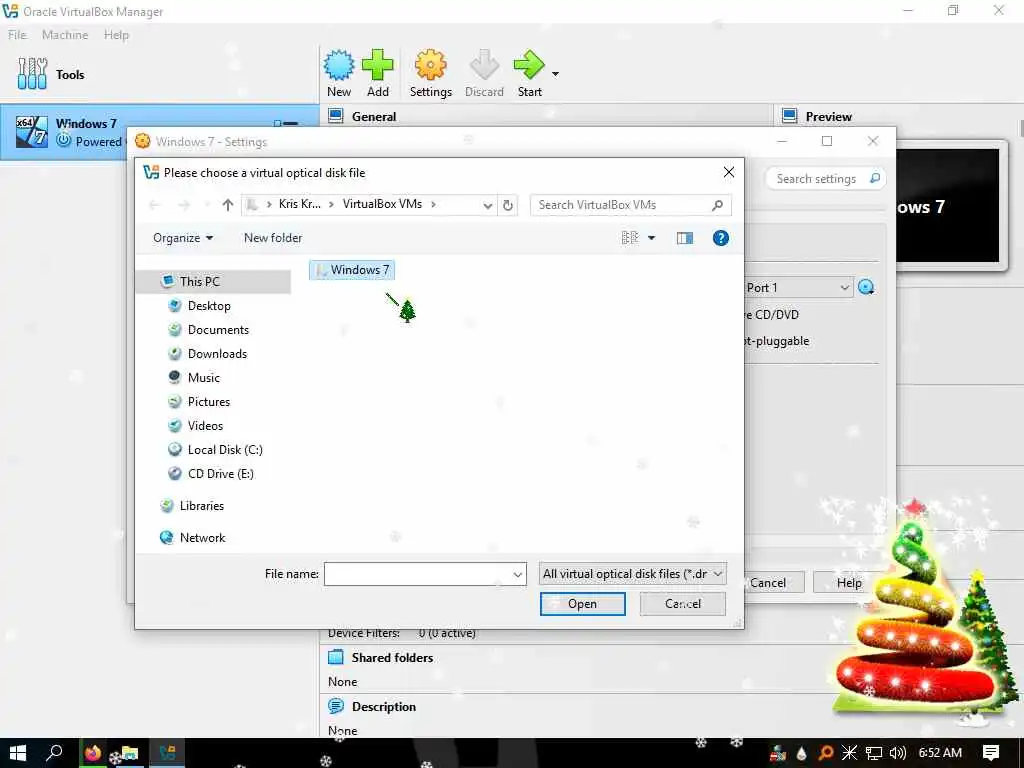Expand File name dropdown arrow
Screen dimensions: 1024x768
pyautogui.click(x=518, y=575)
